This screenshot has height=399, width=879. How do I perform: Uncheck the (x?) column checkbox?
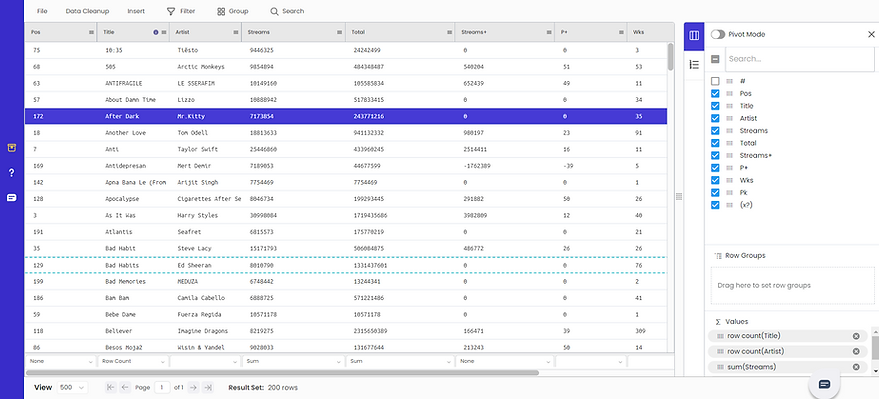[x=715, y=205]
